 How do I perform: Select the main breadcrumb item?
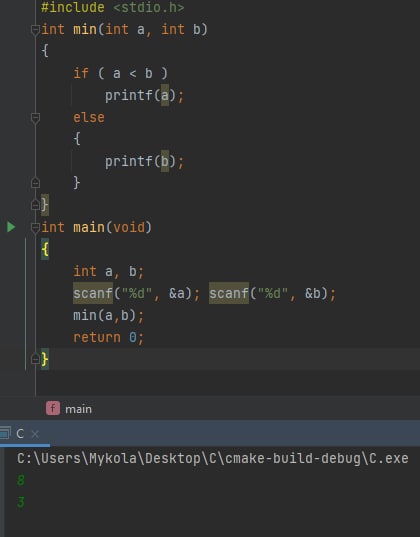78,409
